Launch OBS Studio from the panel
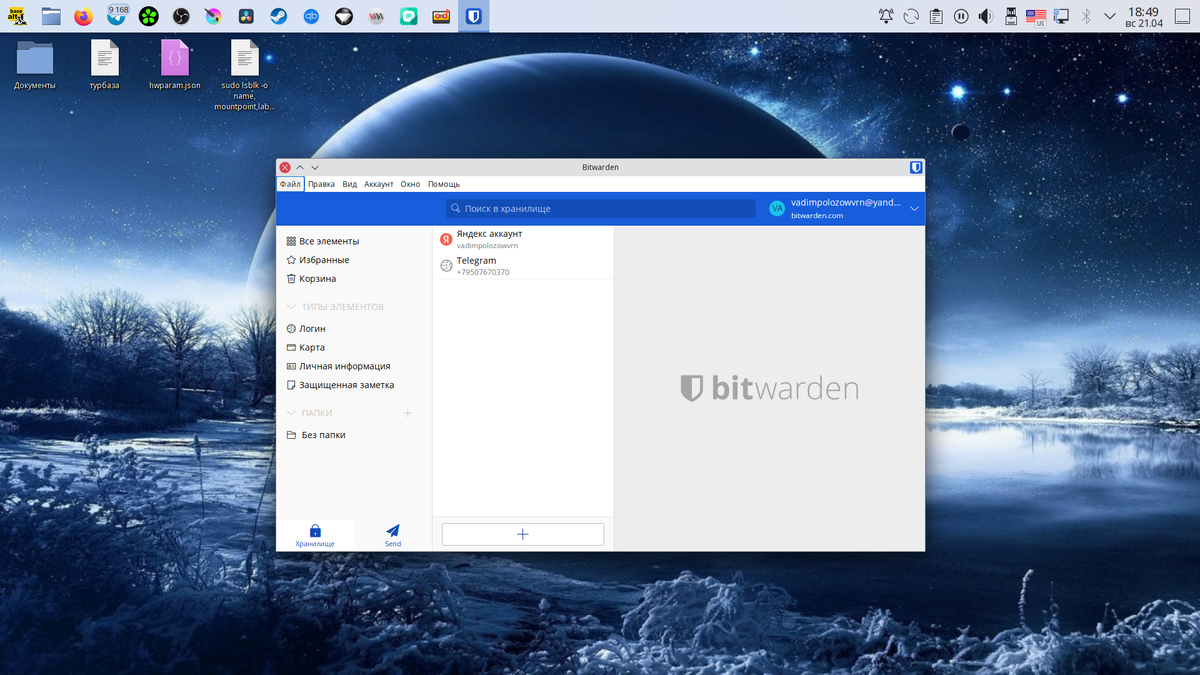The width and height of the screenshot is (1200, 675). 181,16
